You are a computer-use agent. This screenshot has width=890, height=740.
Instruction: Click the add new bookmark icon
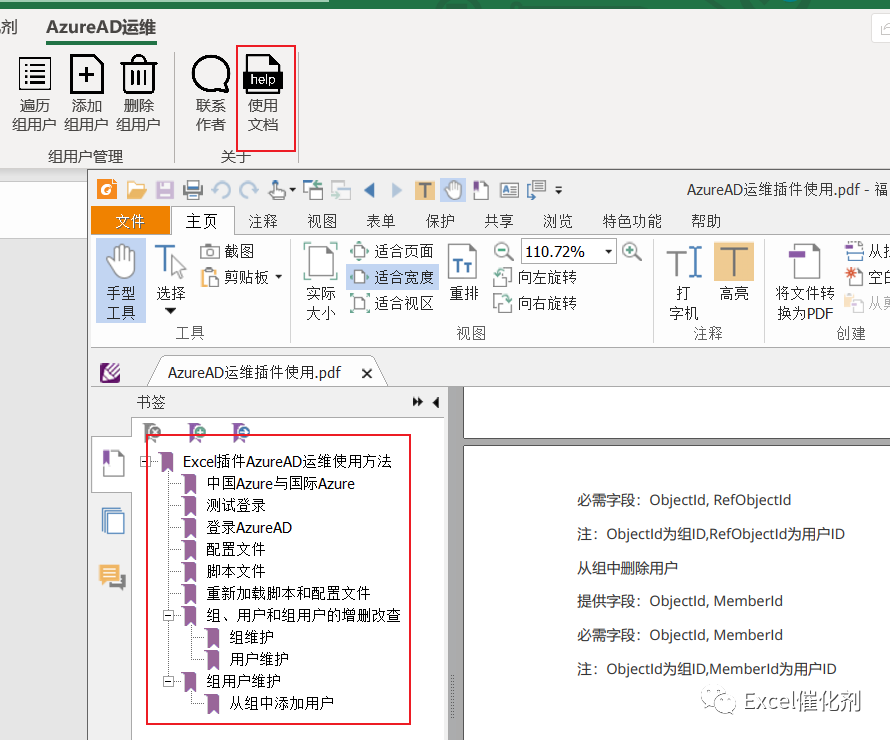click(x=197, y=432)
